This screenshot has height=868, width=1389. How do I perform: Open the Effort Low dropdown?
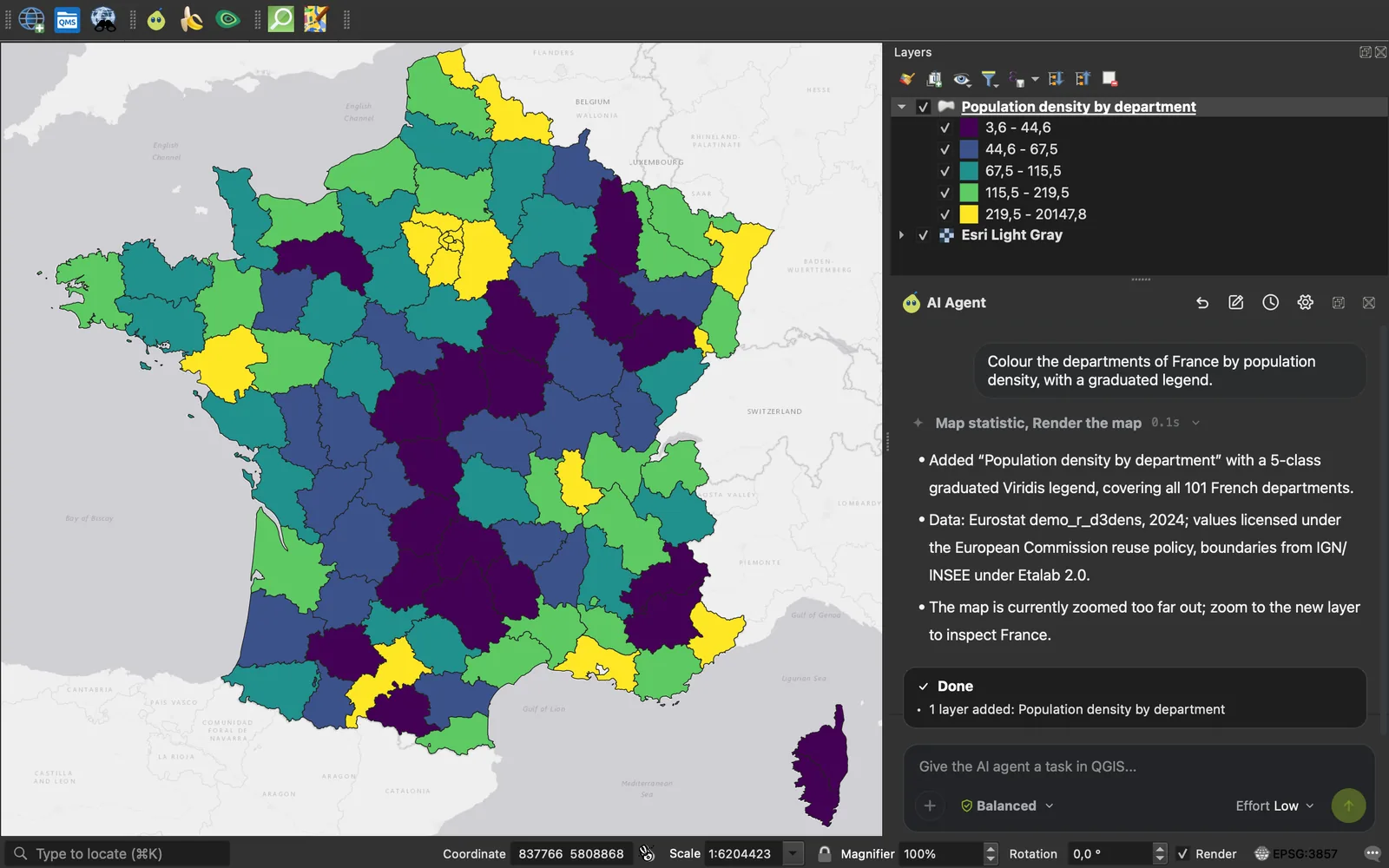[x=1274, y=806]
